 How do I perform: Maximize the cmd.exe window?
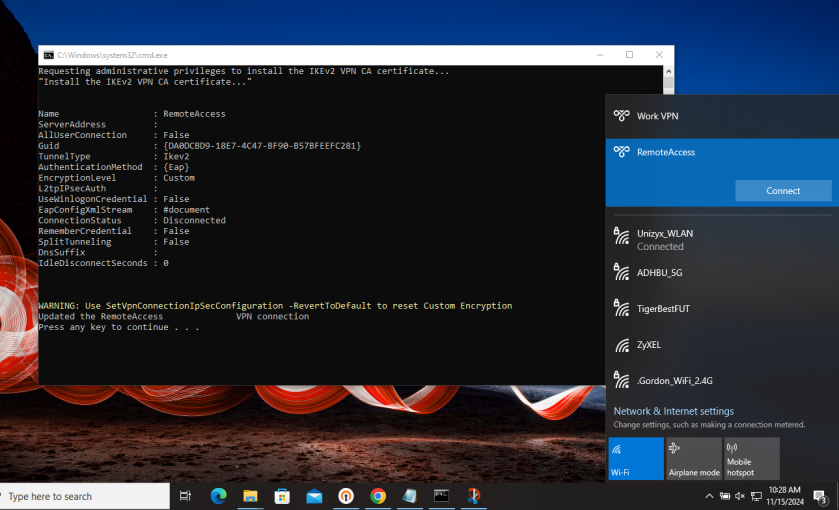[x=629, y=55]
